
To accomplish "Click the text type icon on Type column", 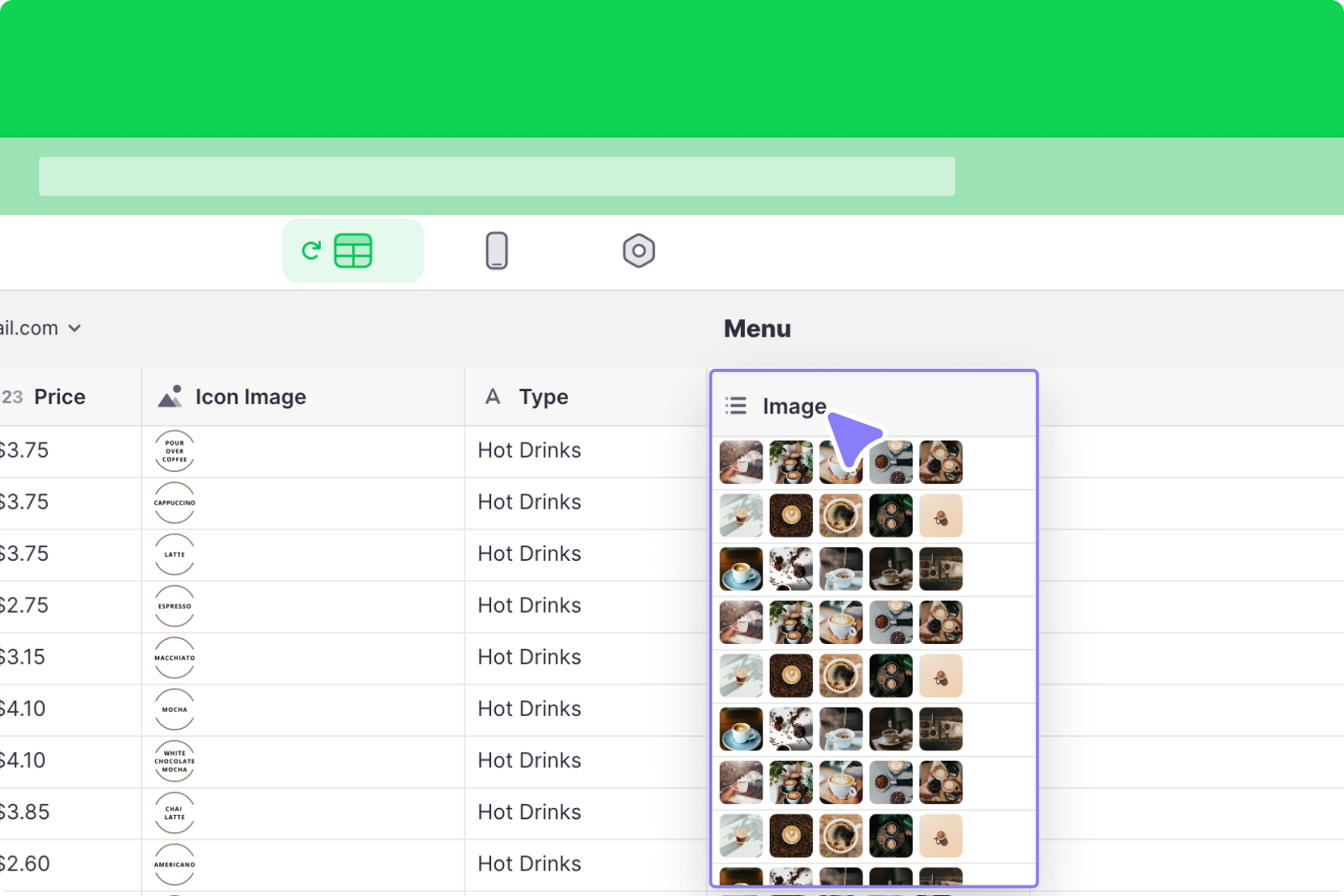I will tap(493, 396).
